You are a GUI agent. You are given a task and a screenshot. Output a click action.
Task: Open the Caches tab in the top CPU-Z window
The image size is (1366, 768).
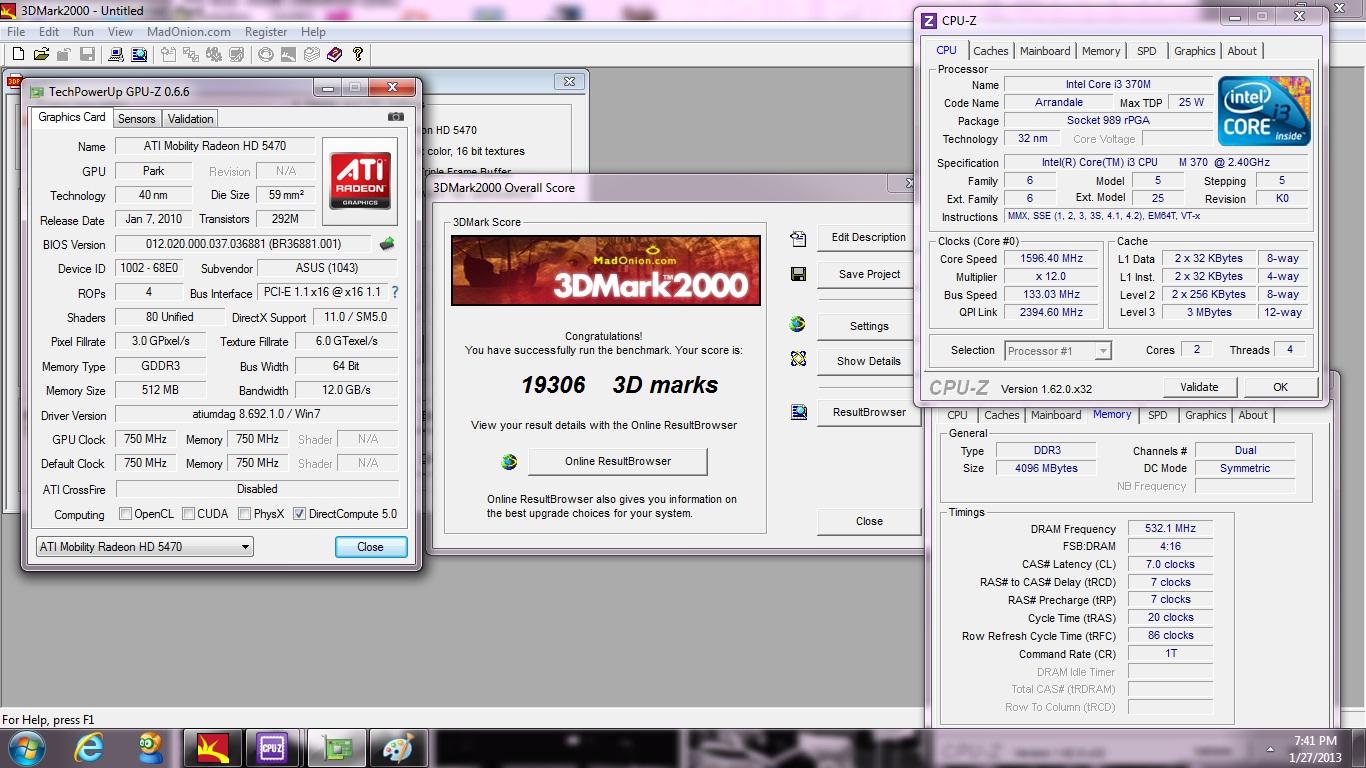(991, 51)
